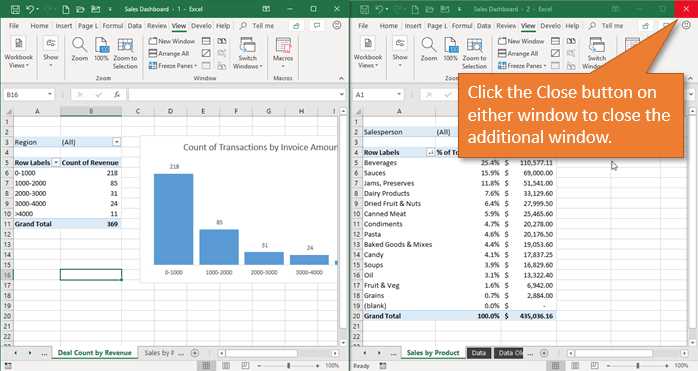Open Row Labels sort button in right pivot
The image size is (698, 371).
(430, 152)
